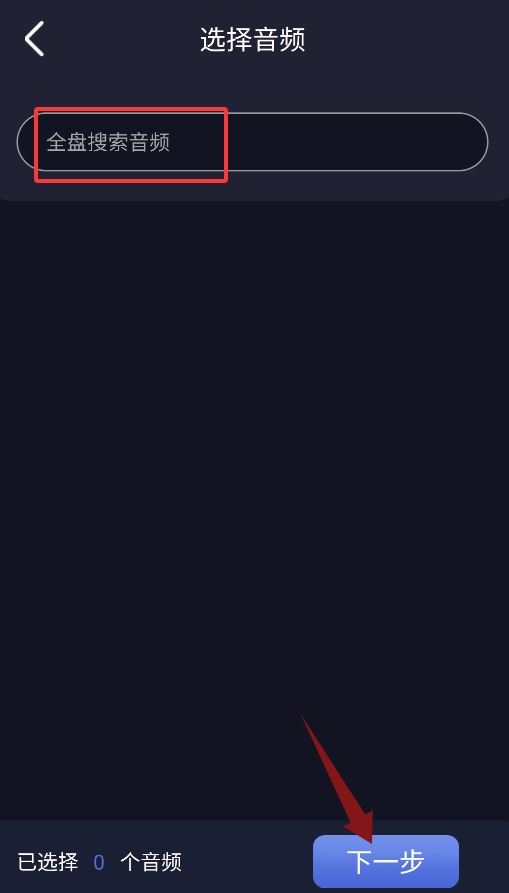509x893 pixels.
Task: Tap the right end of search bar
Action: [x=455, y=142]
